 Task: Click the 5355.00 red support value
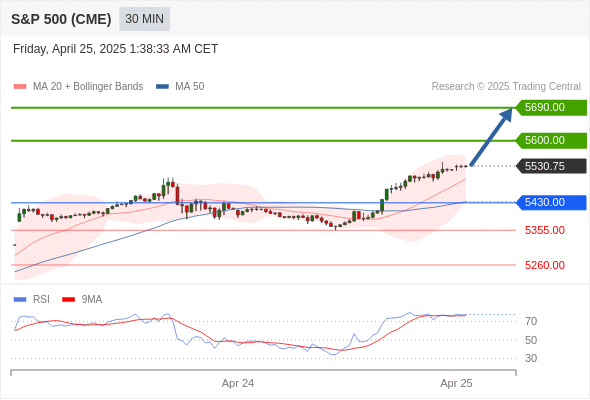[544, 230]
